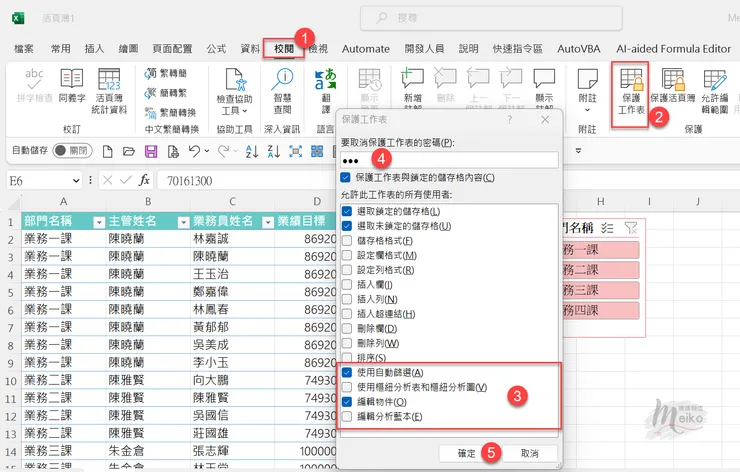740x472 pixels.
Task: Click 確定 to confirm sheet protection
Action: [467, 454]
